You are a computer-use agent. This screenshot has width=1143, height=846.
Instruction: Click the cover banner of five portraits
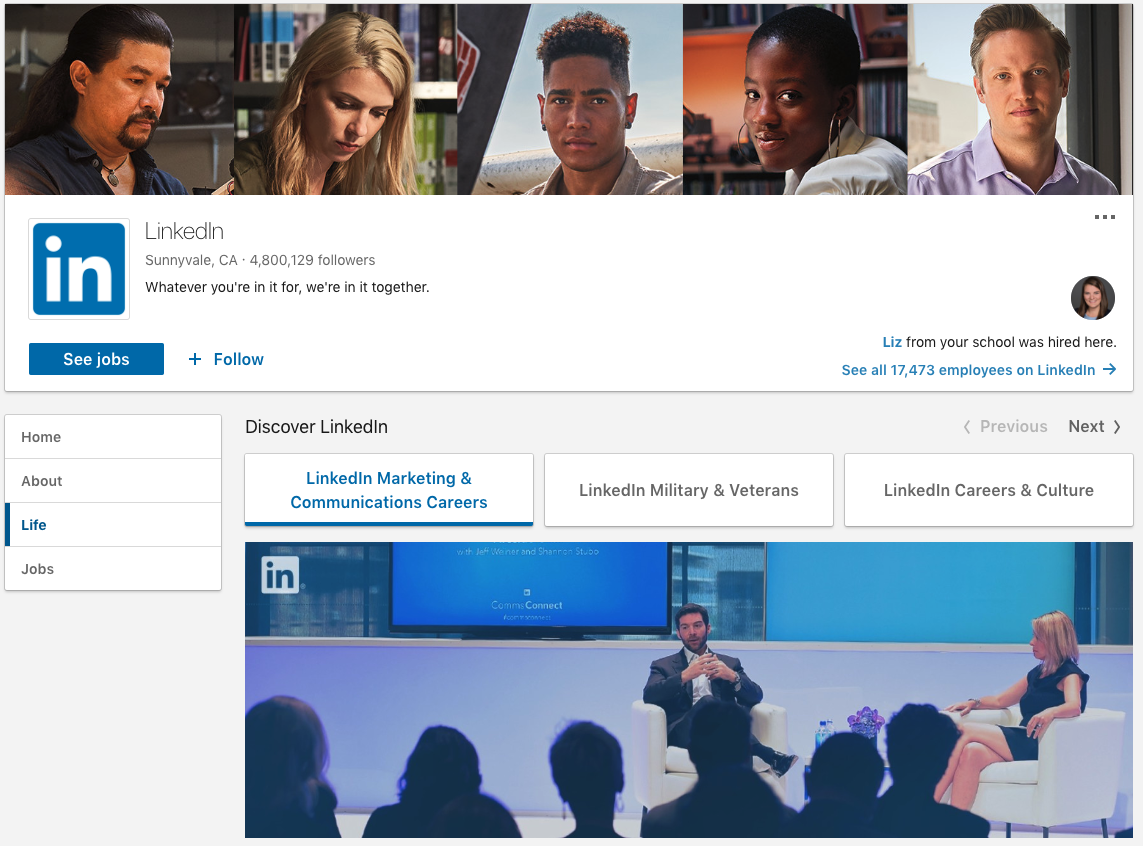click(569, 99)
